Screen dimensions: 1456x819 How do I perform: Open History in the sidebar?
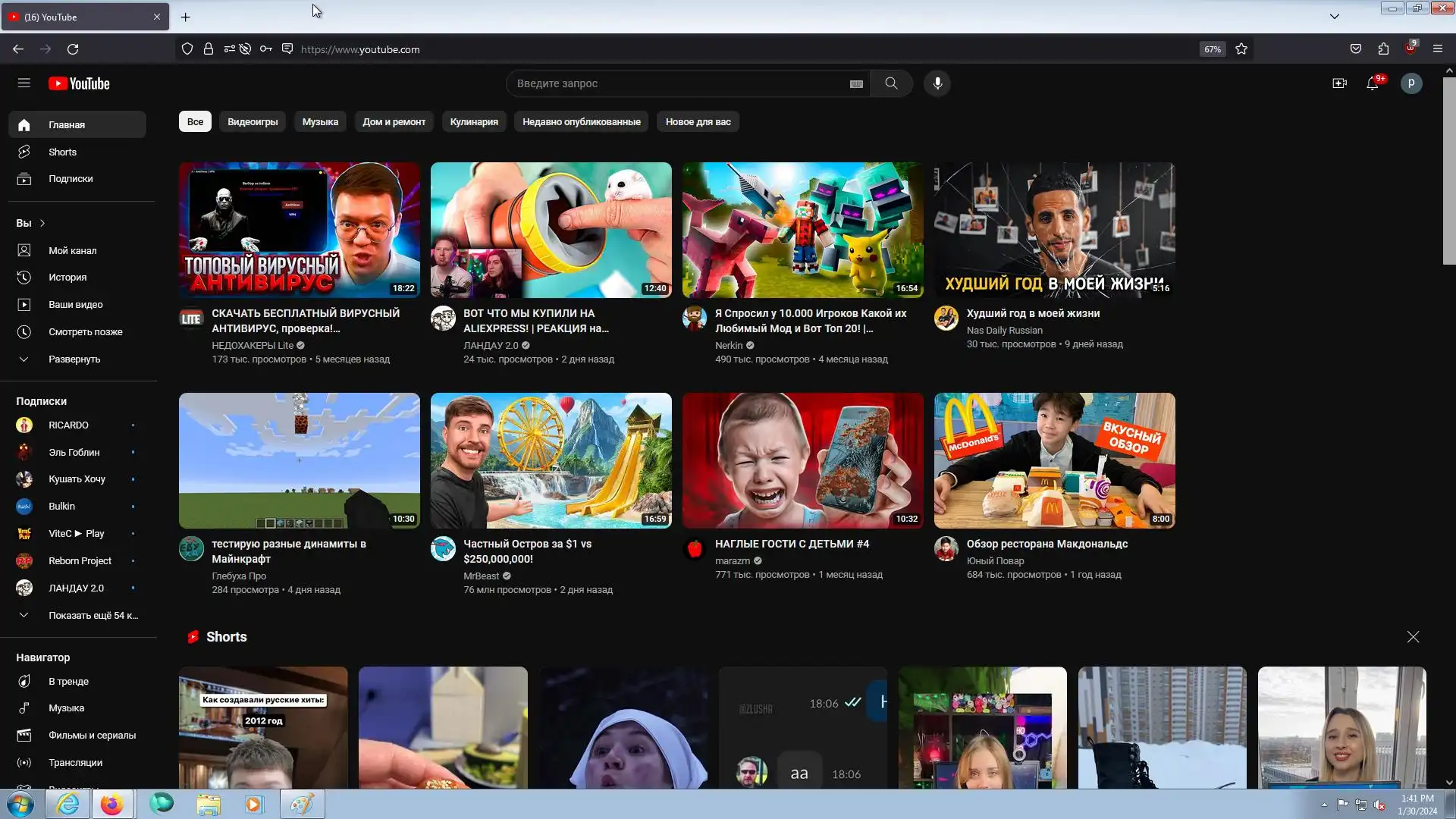[x=67, y=278]
